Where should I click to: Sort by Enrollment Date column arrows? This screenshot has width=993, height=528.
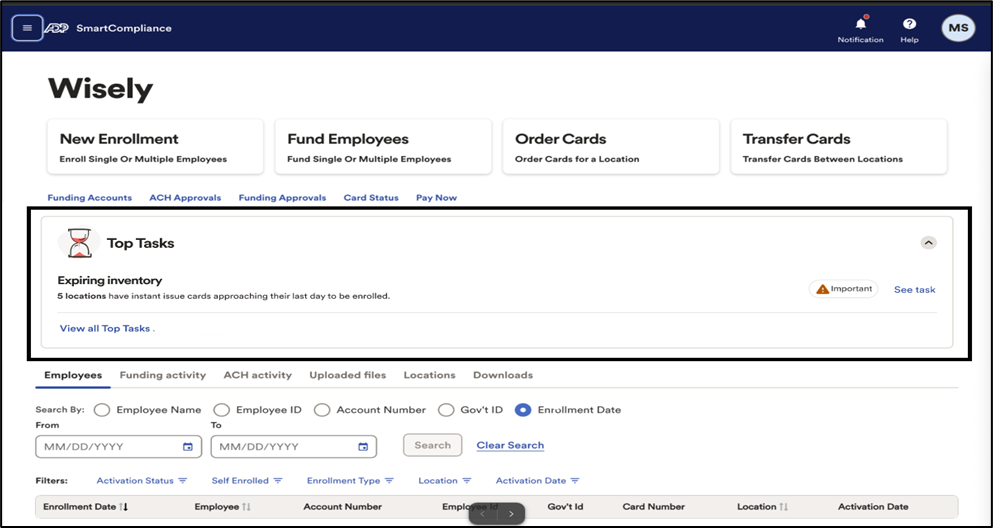123,507
